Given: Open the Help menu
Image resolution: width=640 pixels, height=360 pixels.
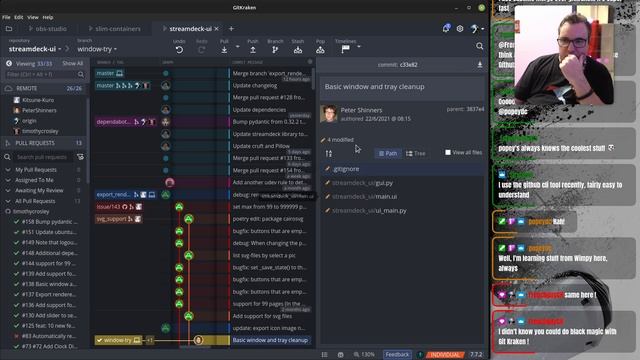Looking at the screenshot, I should point(48,17).
